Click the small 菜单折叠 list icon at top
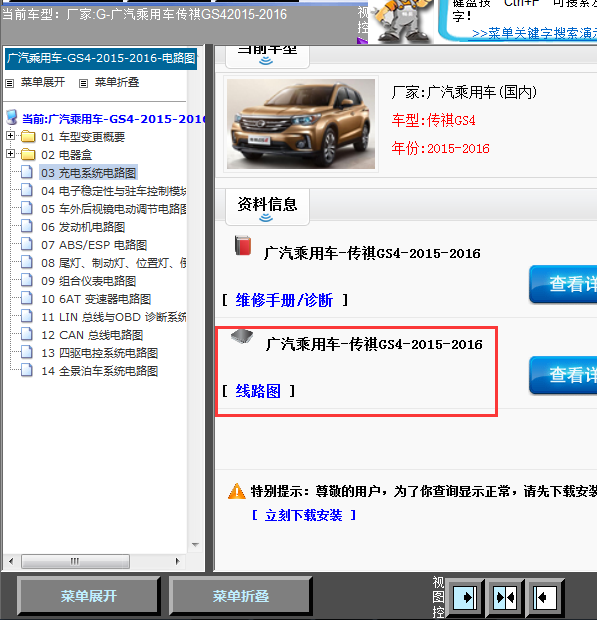The image size is (597, 620). [x=83, y=83]
